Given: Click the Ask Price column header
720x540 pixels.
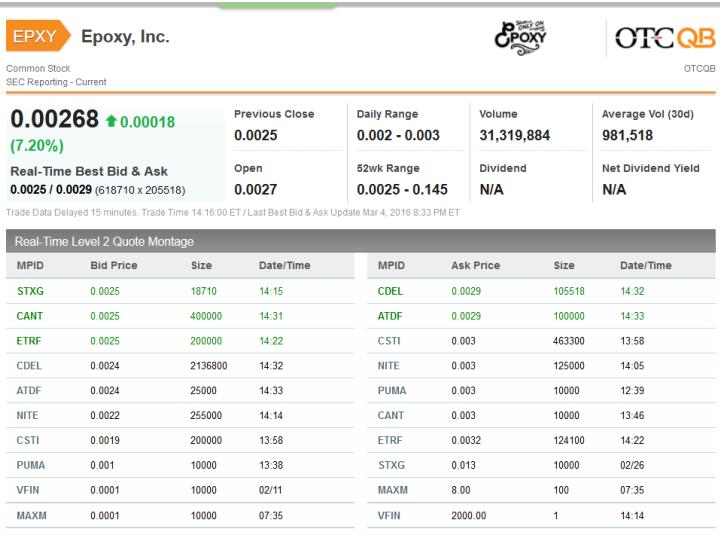Looking at the screenshot, I should 475,266.
